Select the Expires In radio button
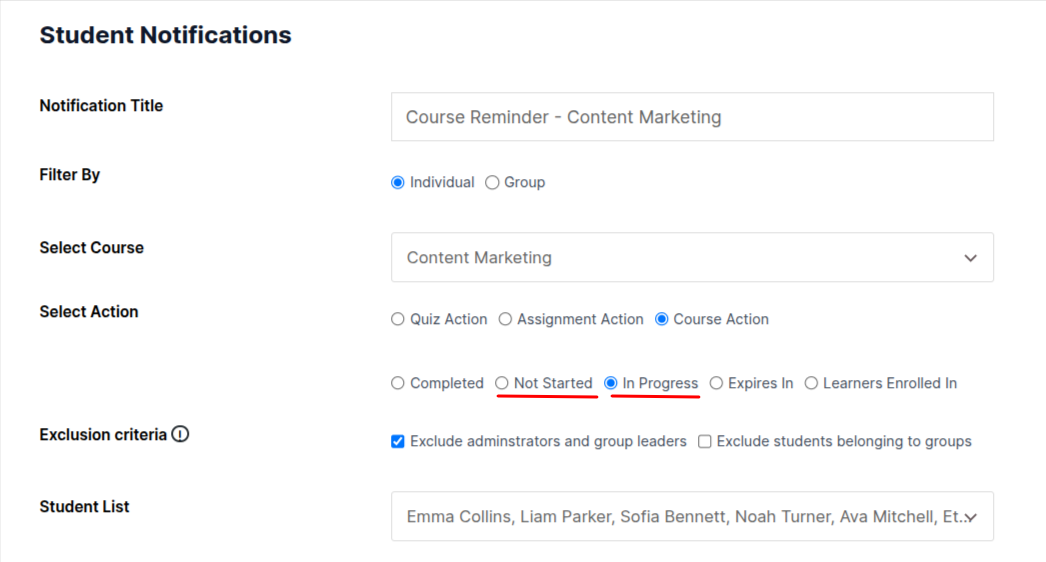This screenshot has height=562, width=1046. [x=716, y=384]
